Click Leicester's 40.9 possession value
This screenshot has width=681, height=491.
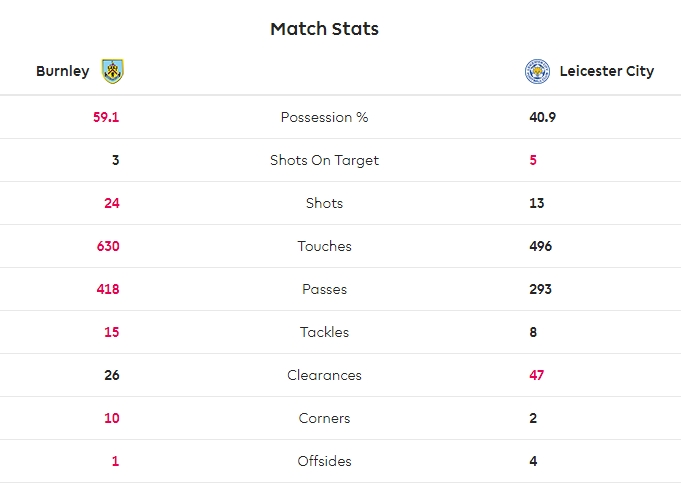[x=542, y=117]
